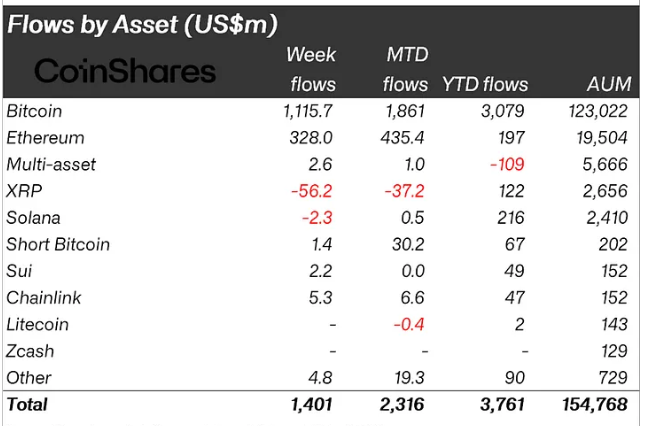Image resolution: width=648 pixels, height=426 pixels.
Task: Select the Solana row label
Action: [x=34, y=218]
